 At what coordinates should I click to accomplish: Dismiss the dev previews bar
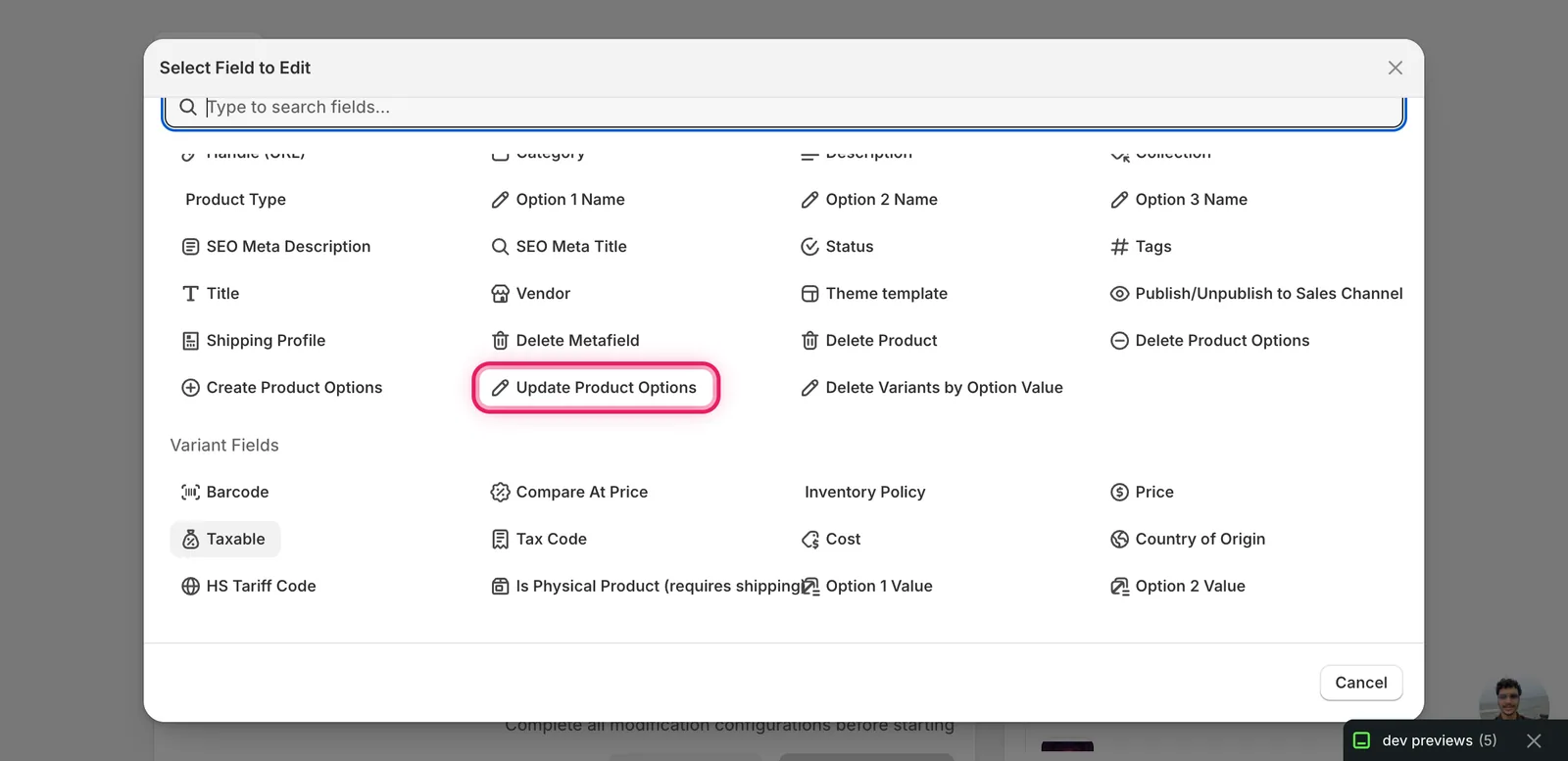click(x=1535, y=741)
